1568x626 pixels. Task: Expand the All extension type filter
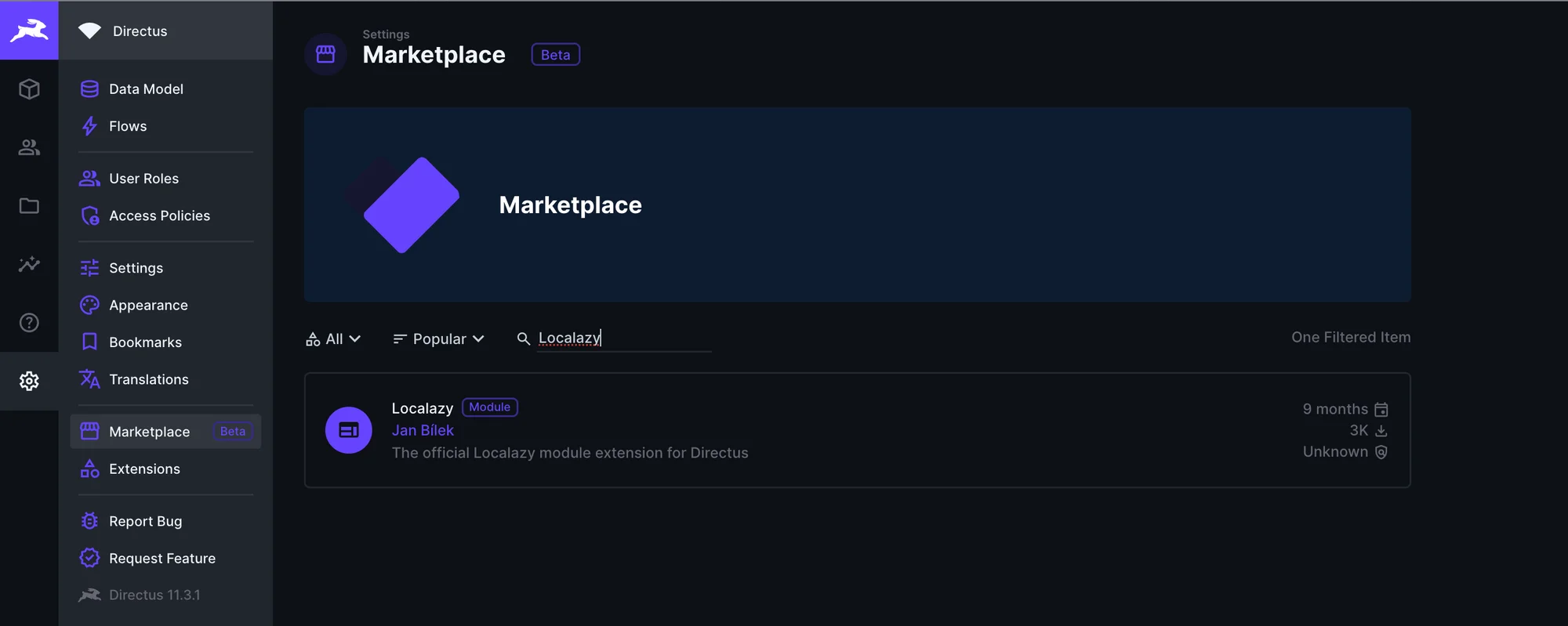(333, 339)
